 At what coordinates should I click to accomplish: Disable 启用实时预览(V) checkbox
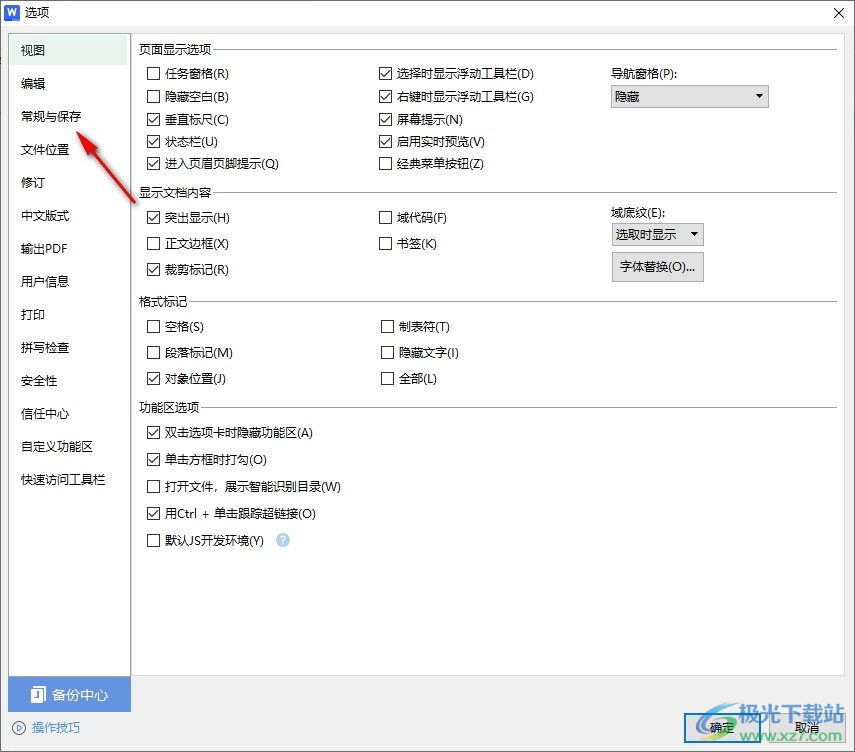tap(386, 142)
